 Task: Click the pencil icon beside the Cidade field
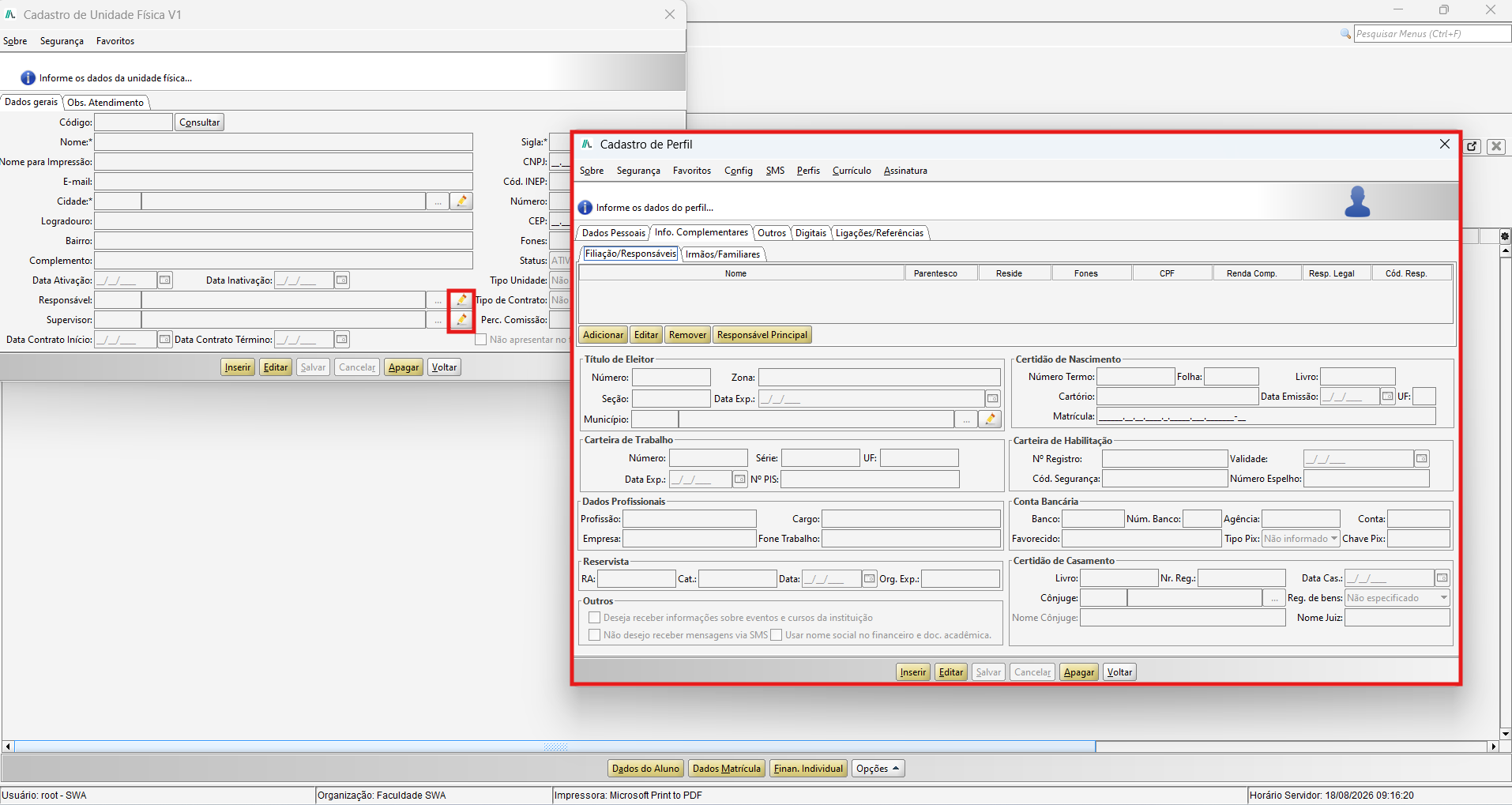(x=461, y=201)
